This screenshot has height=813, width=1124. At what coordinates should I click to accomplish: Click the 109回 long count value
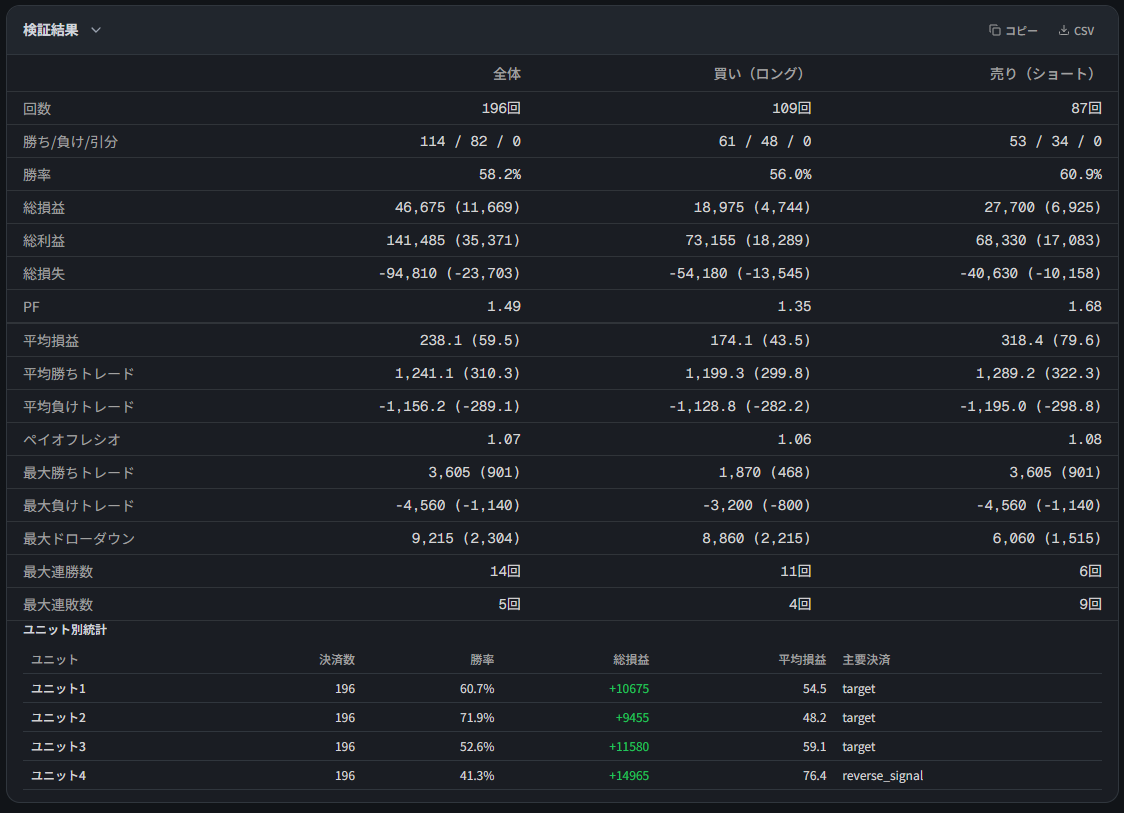click(791, 108)
